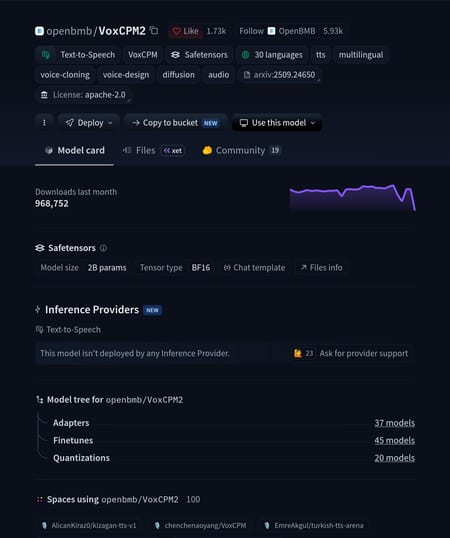Open the Files info link
Screen dimensions: 450x538
coord(321,268)
